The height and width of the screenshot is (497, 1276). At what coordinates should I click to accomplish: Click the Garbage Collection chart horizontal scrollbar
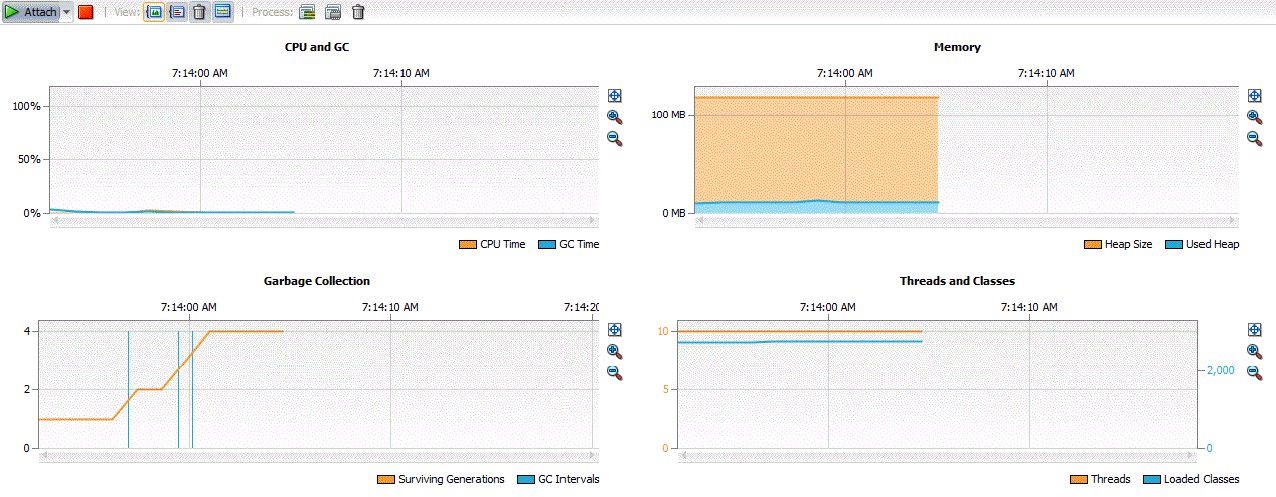click(x=319, y=456)
